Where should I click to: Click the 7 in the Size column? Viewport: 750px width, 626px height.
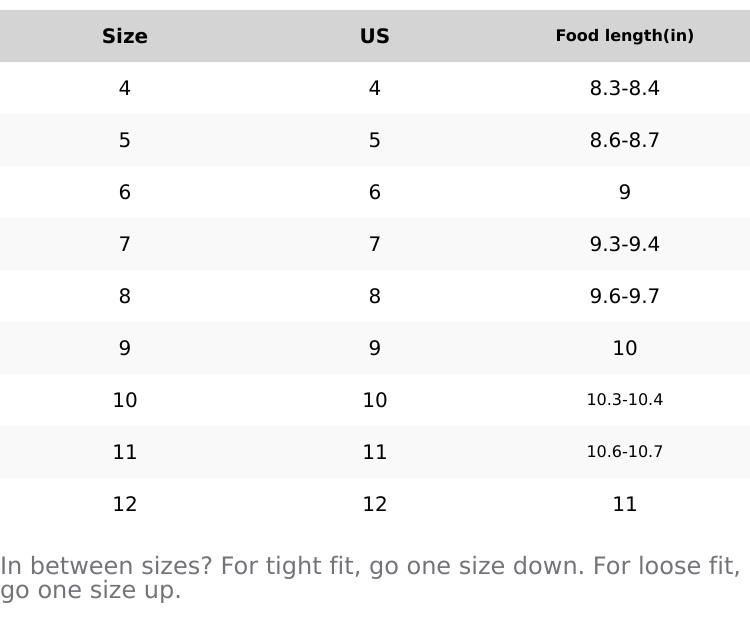click(x=125, y=244)
